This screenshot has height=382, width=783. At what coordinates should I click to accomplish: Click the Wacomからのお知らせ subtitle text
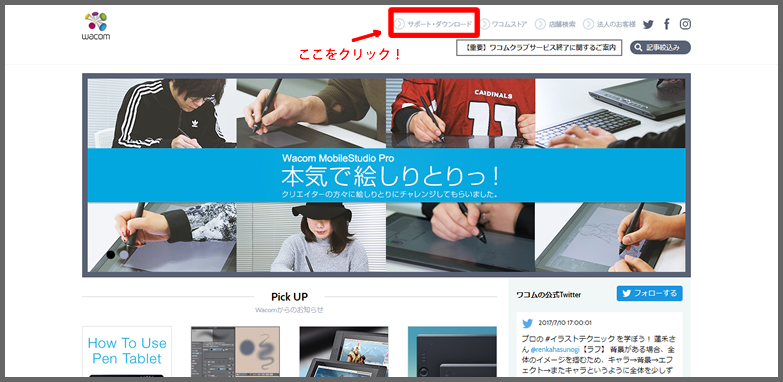click(289, 310)
